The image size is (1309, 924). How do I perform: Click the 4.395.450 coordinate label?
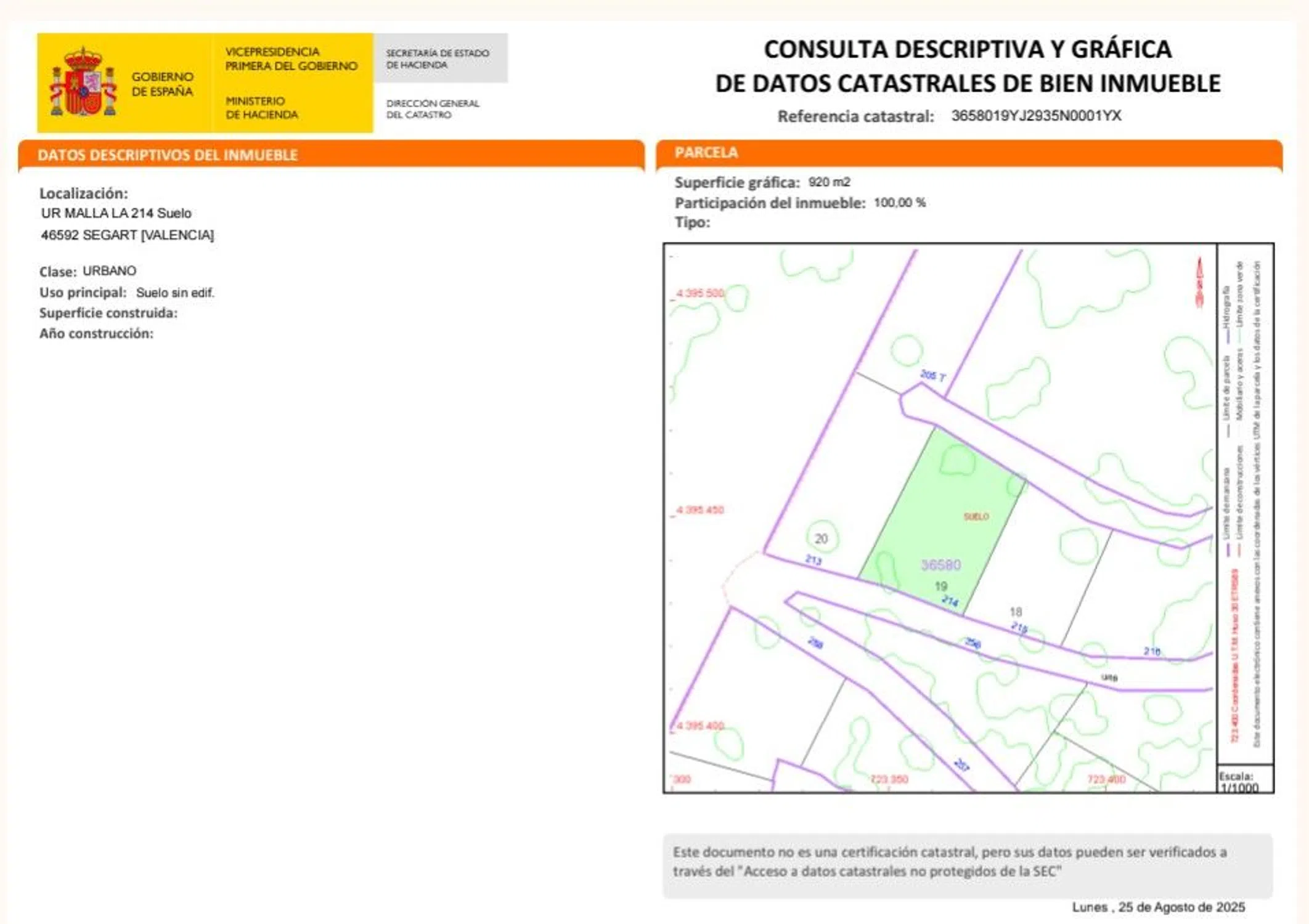699,510
